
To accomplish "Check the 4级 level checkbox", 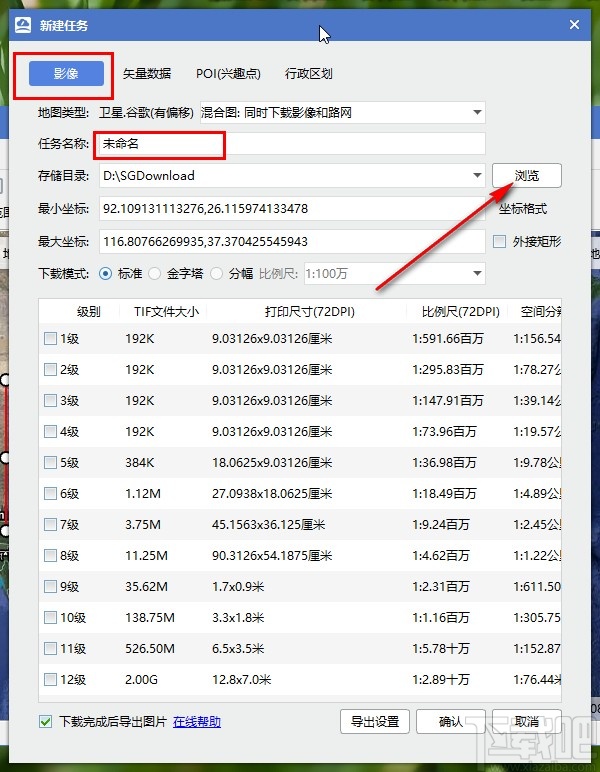I will tap(50, 432).
